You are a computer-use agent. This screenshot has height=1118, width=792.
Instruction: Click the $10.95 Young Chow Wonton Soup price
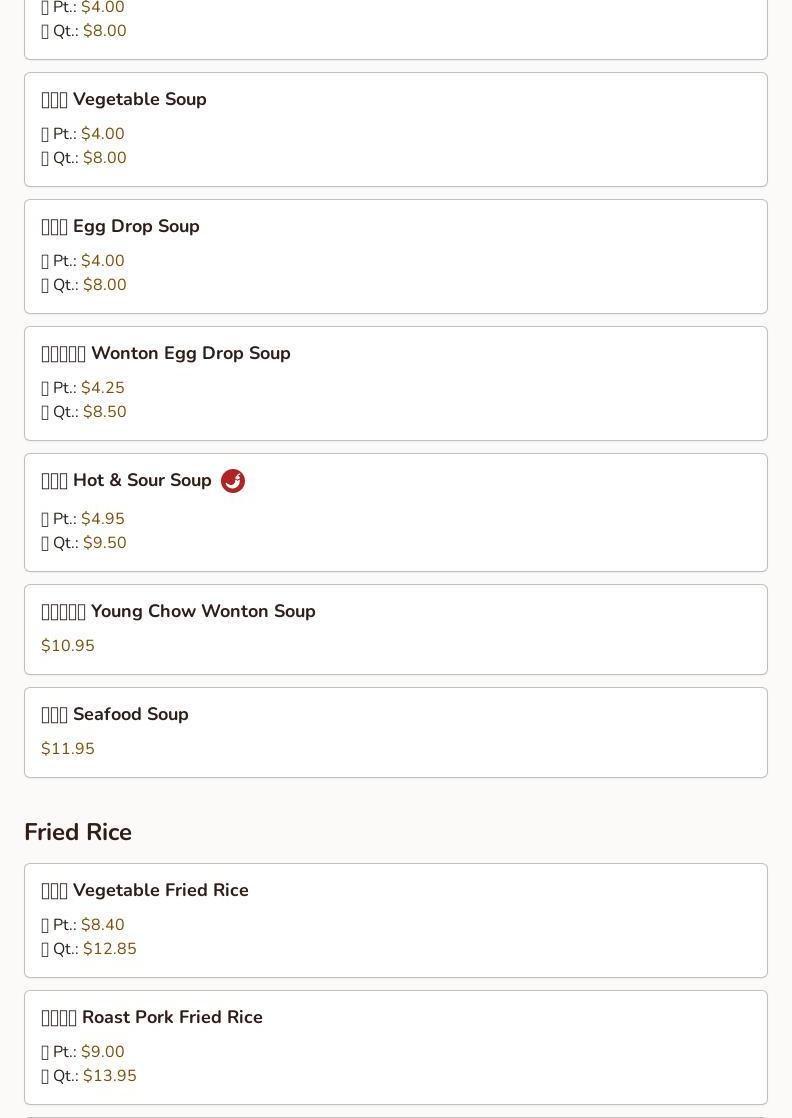click(x=68, y=646)
